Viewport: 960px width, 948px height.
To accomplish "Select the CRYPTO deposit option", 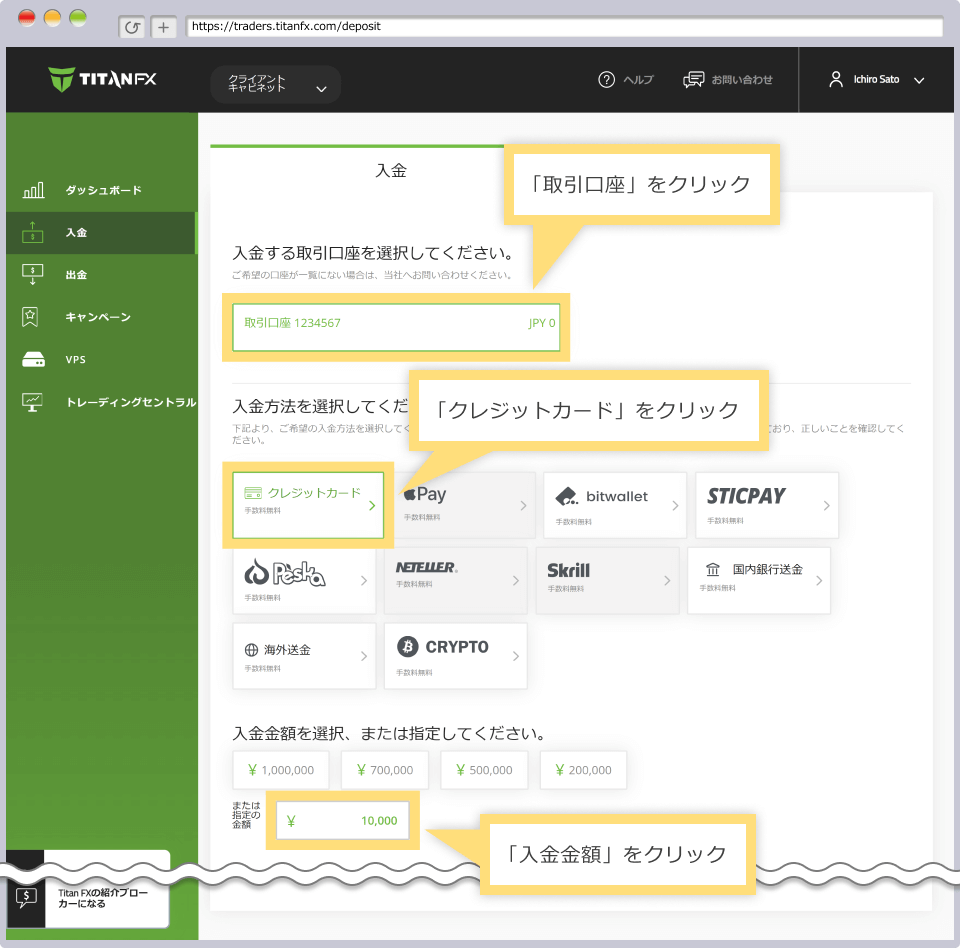I will [x=455, y=656].
